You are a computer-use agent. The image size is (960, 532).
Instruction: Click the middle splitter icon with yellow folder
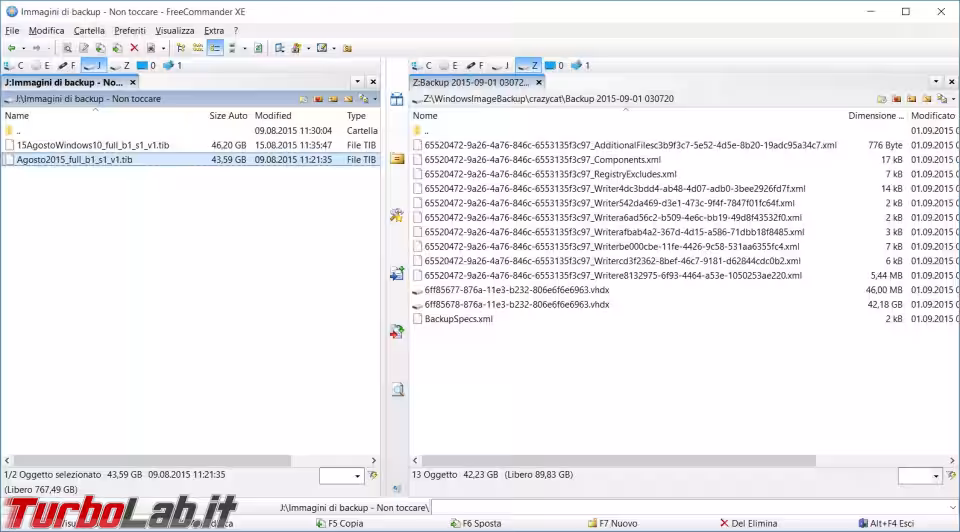pos(397,159)
